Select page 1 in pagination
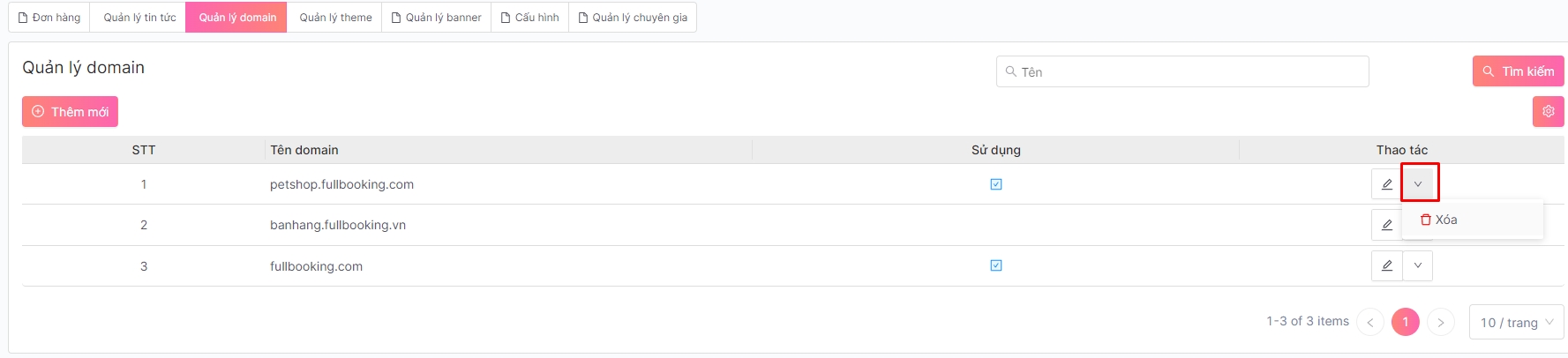Viewport: 1568px width, 358px height. tap(1405, 322)
